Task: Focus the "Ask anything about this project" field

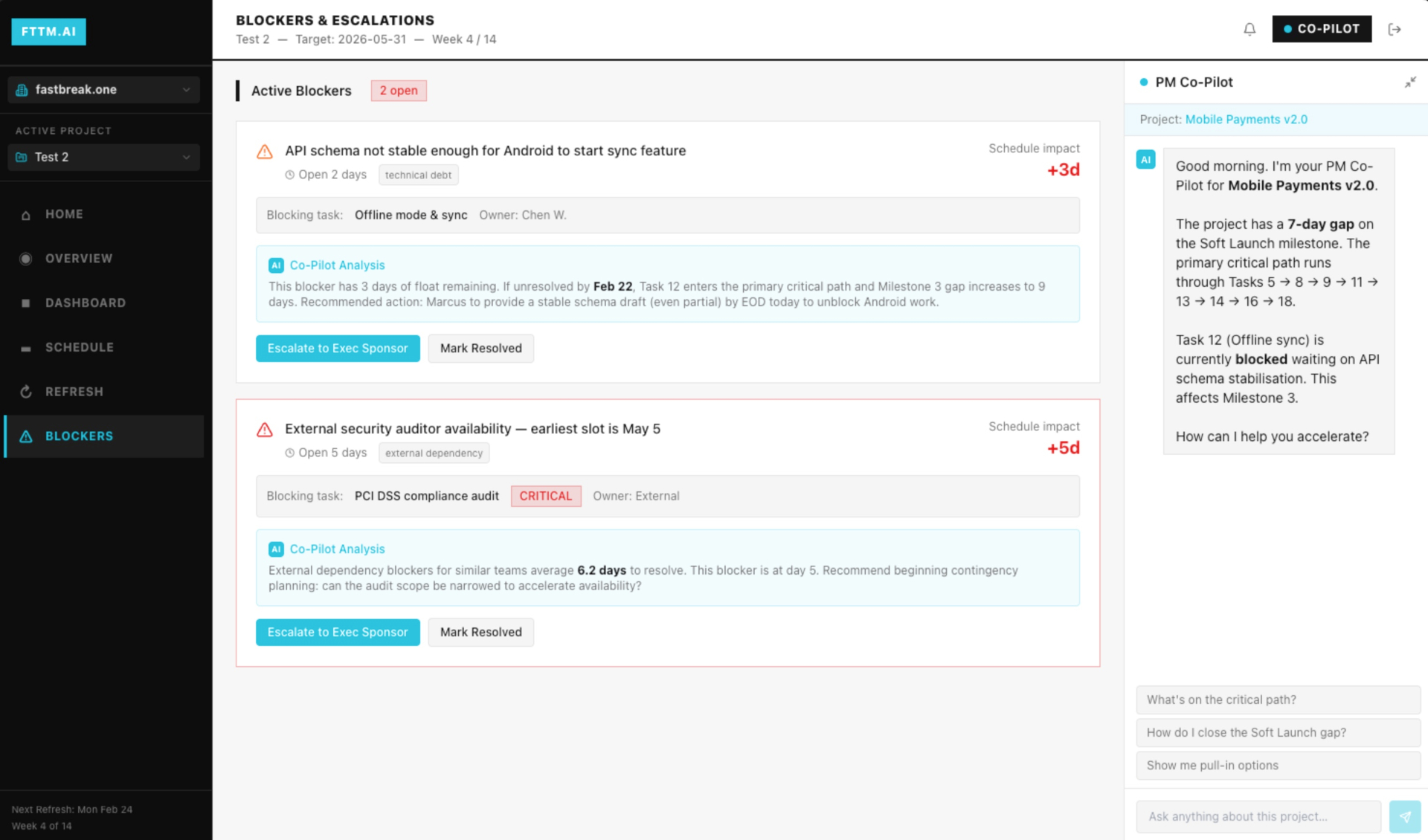Action: click(1258, 817)
